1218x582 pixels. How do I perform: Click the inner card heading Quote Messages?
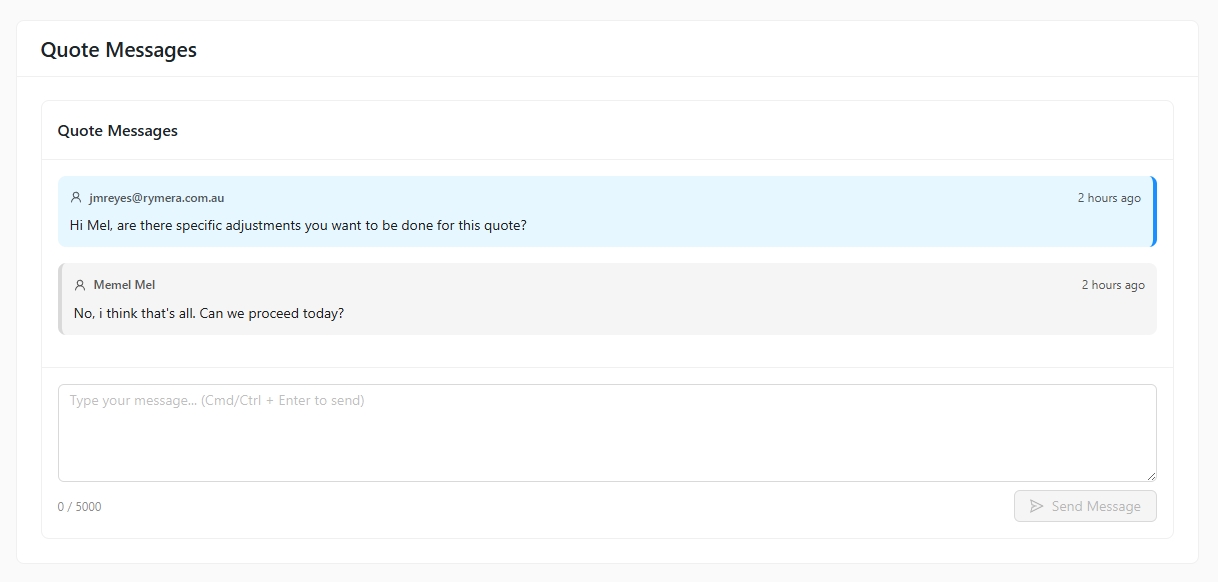pos(117,131)
